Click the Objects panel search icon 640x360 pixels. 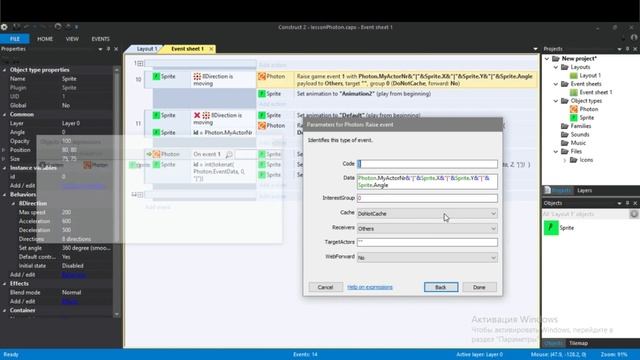coord(633,214)
